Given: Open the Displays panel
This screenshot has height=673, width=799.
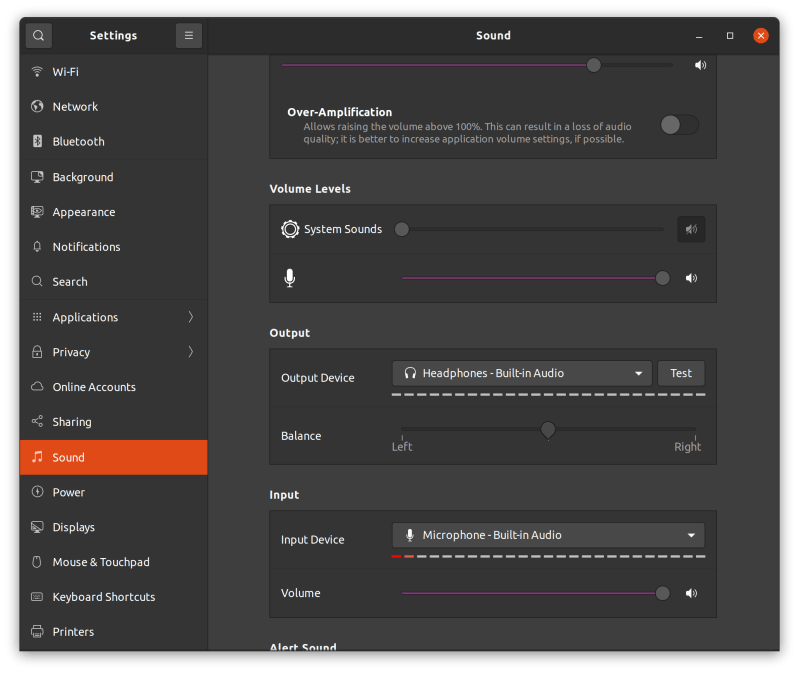Looking at the screenshot, I should coord(114,527).
